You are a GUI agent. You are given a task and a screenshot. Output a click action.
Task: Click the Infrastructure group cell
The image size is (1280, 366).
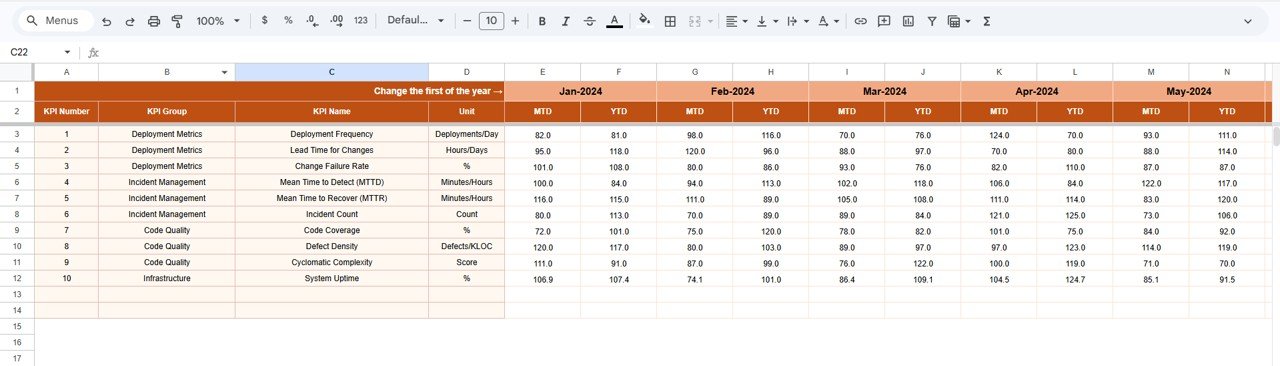tap(167, 278)
